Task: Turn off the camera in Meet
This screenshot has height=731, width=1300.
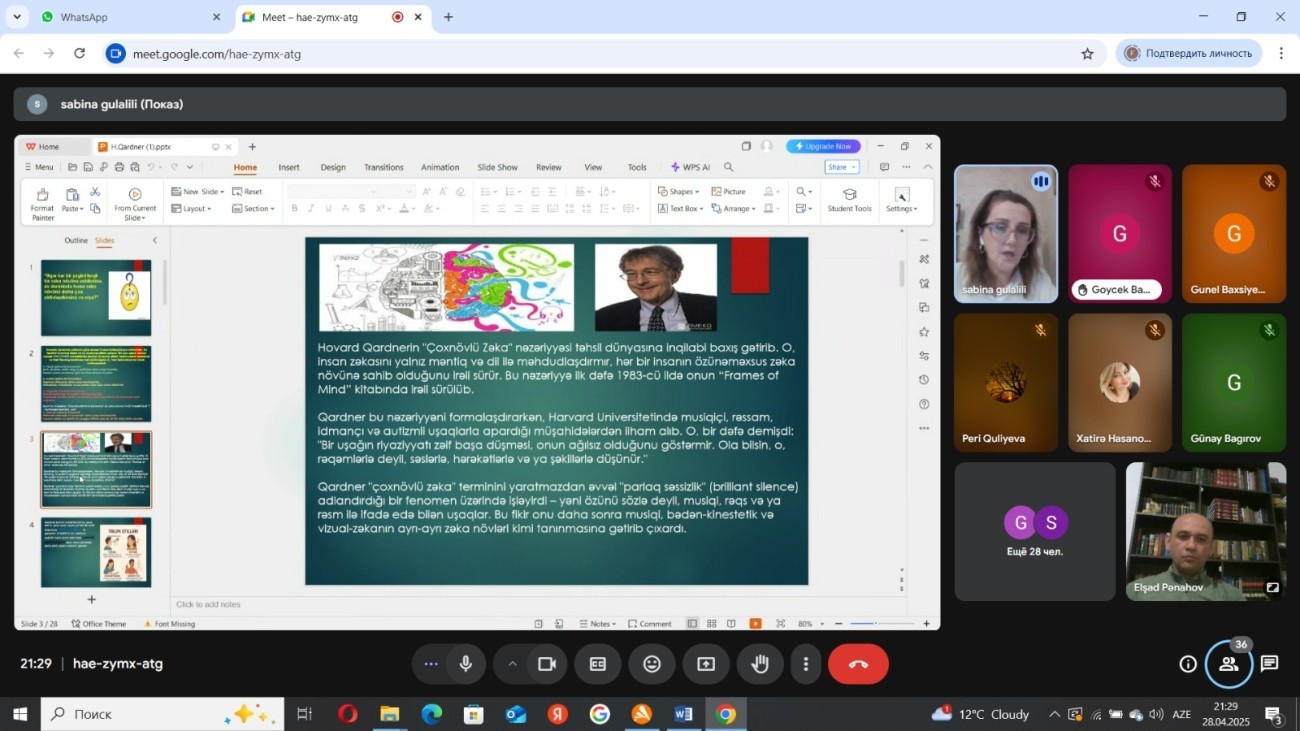Action: [x=547, y=664]
